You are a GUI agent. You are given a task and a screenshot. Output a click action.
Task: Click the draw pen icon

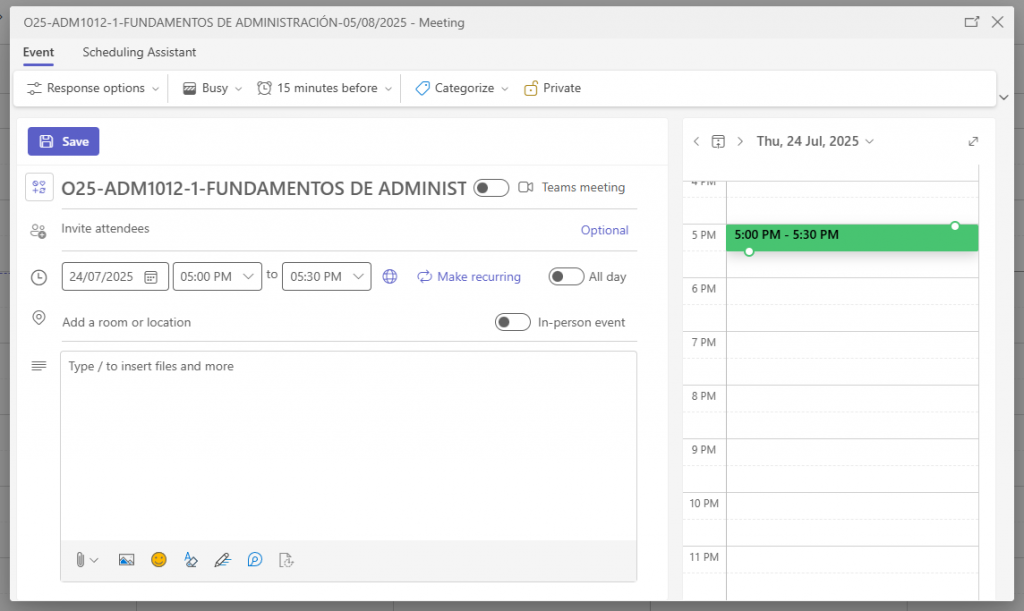[223, 560]
